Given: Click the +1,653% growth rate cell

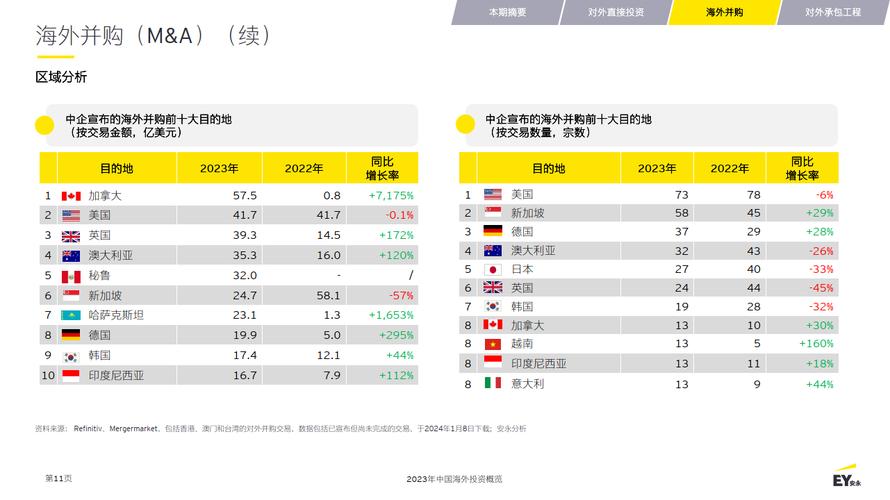Looking at the screenshot, I should pyautogui.click(x=391, y=316).
